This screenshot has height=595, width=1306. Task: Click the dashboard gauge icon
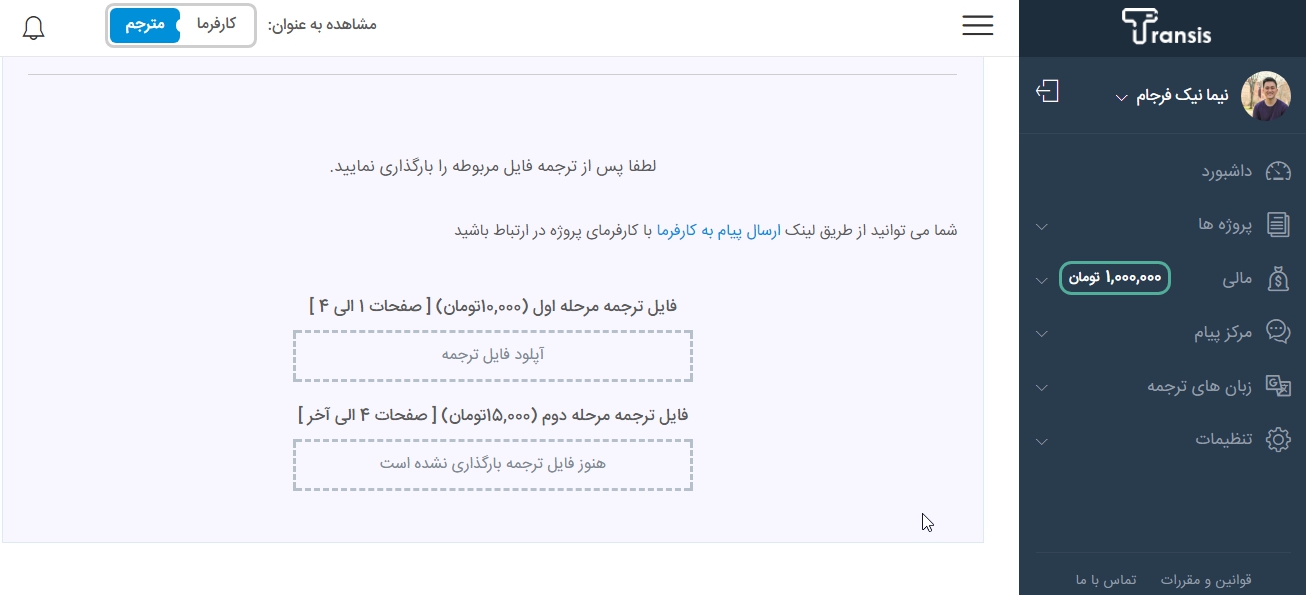click(1278, 171)
